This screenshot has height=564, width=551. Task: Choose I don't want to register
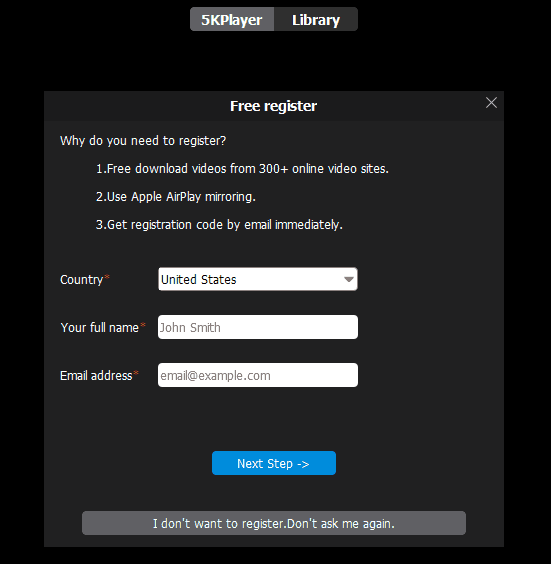tap(274, 523)
